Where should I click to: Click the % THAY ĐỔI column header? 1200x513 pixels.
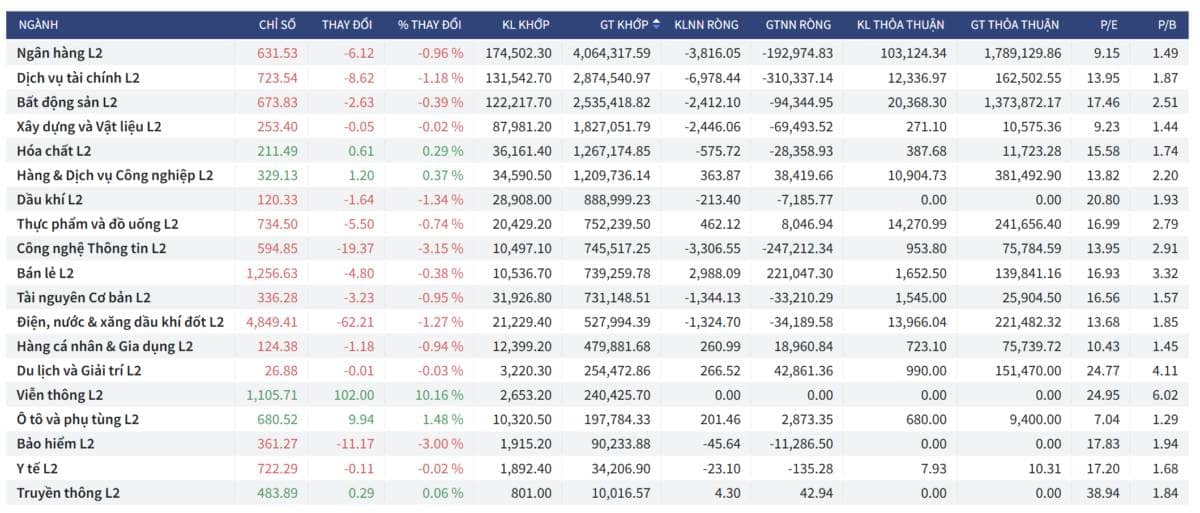(429, 24)
